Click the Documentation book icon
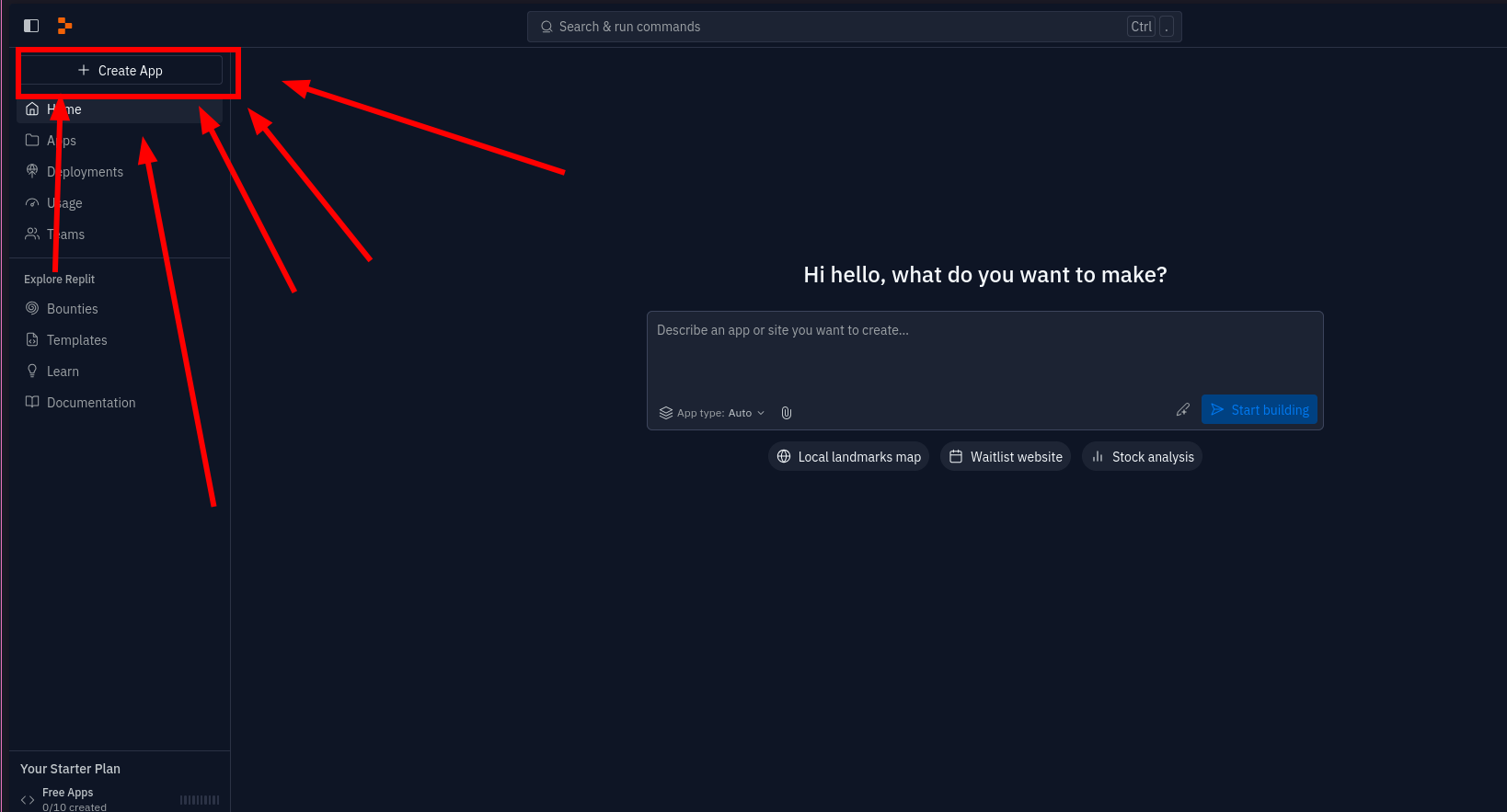The width and height of the screenshot is (1507, 812). 32,402
